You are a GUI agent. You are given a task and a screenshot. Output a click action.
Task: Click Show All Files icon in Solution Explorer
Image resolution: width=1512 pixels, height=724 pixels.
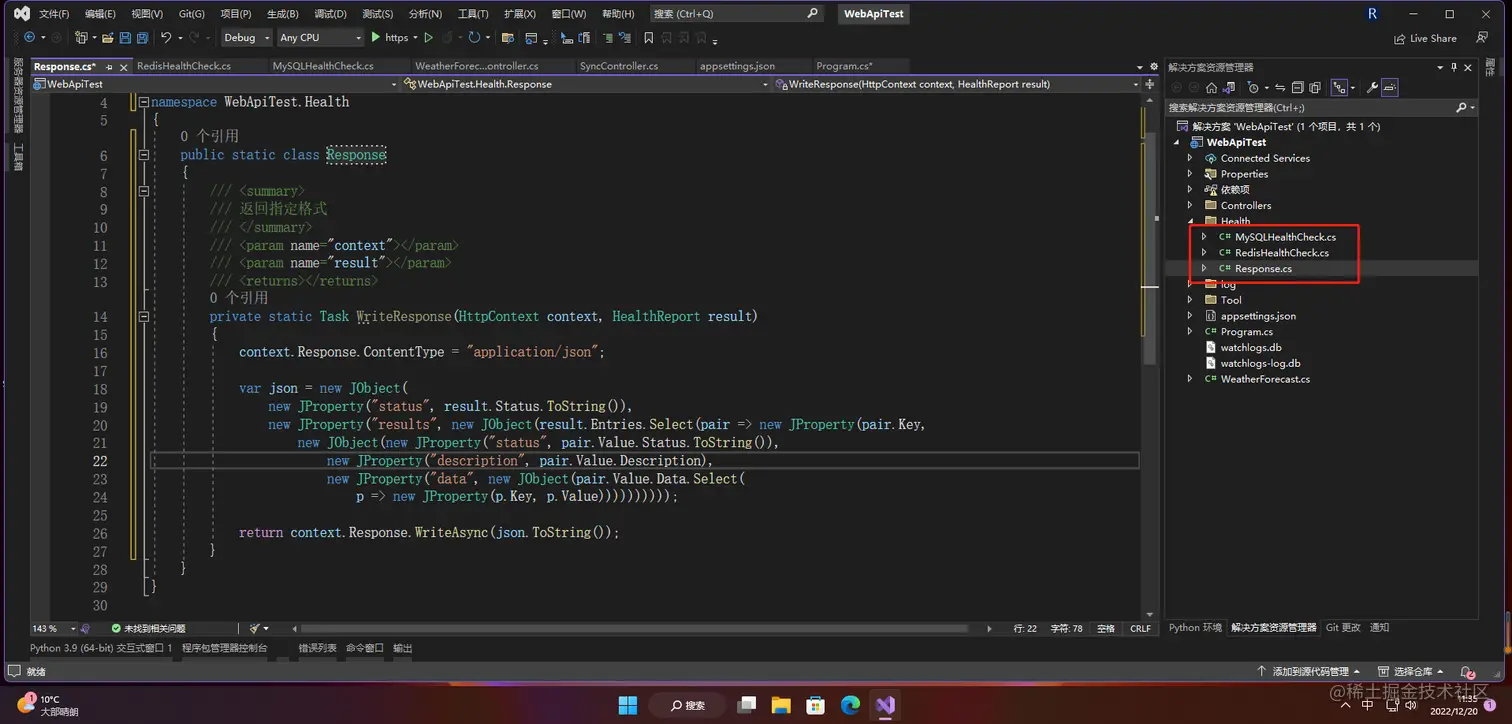[x=1315, y=88]
